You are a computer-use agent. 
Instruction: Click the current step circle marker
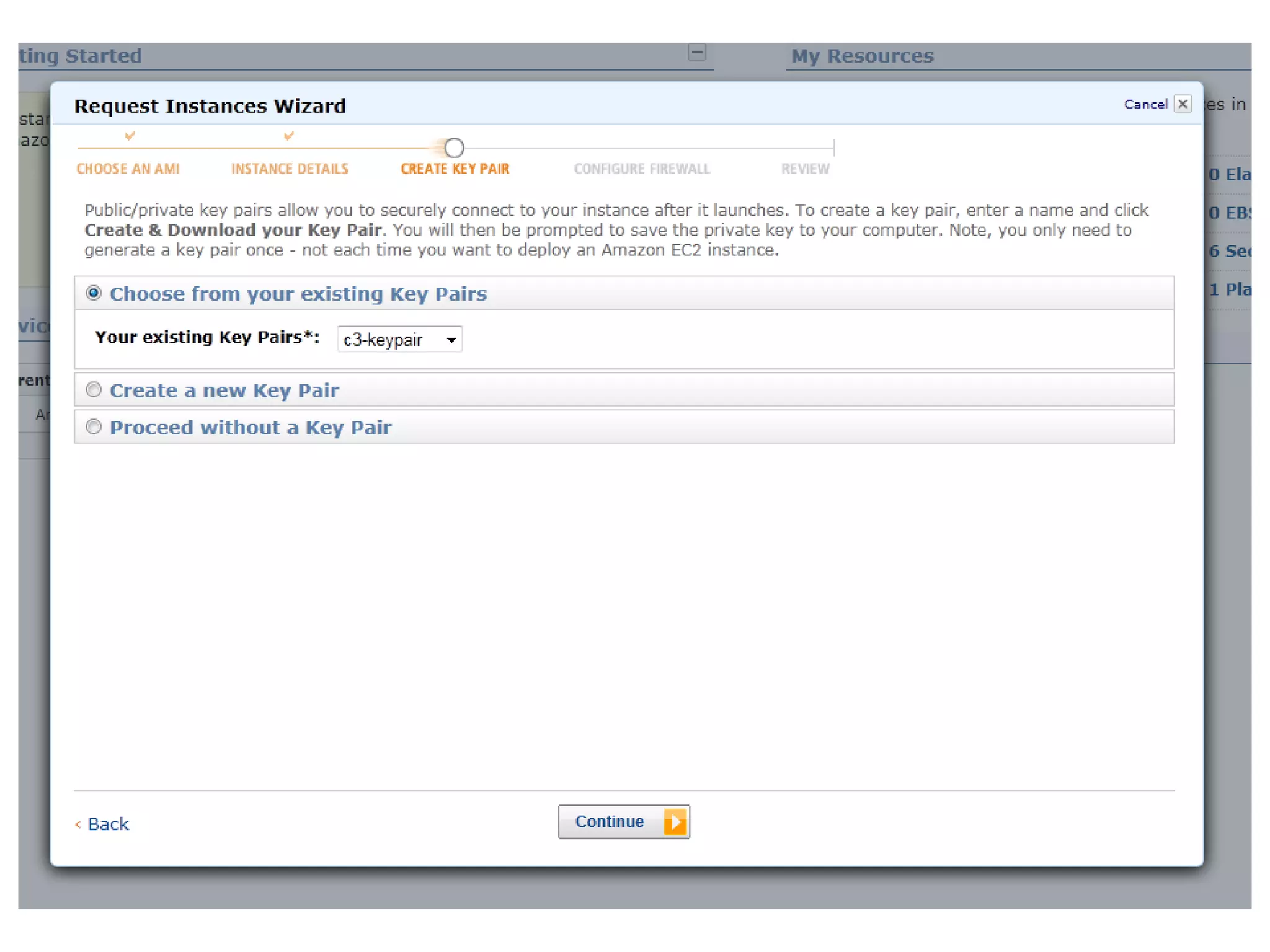click(454, 148)
